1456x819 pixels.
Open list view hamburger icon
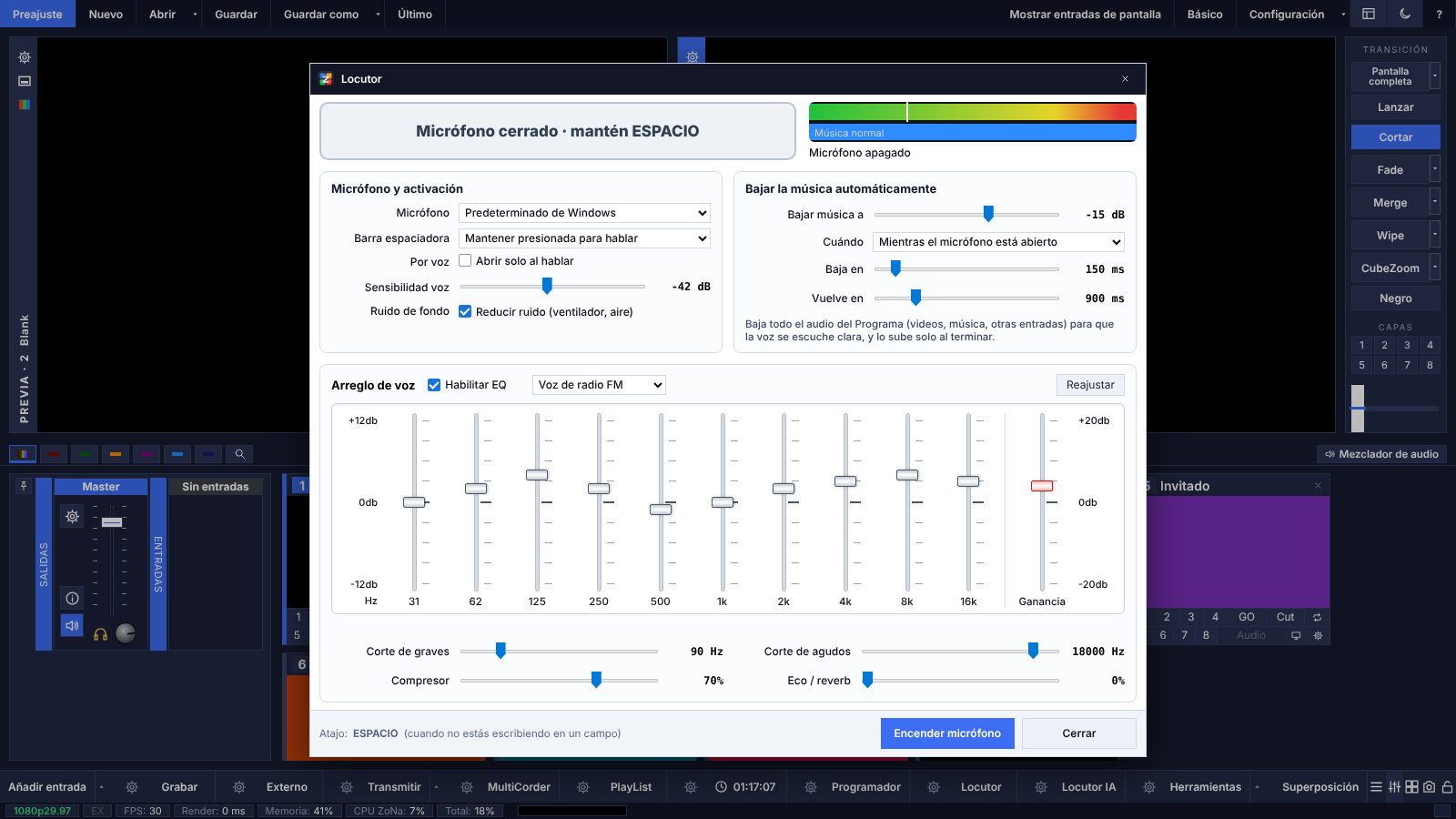[1377, 787]
